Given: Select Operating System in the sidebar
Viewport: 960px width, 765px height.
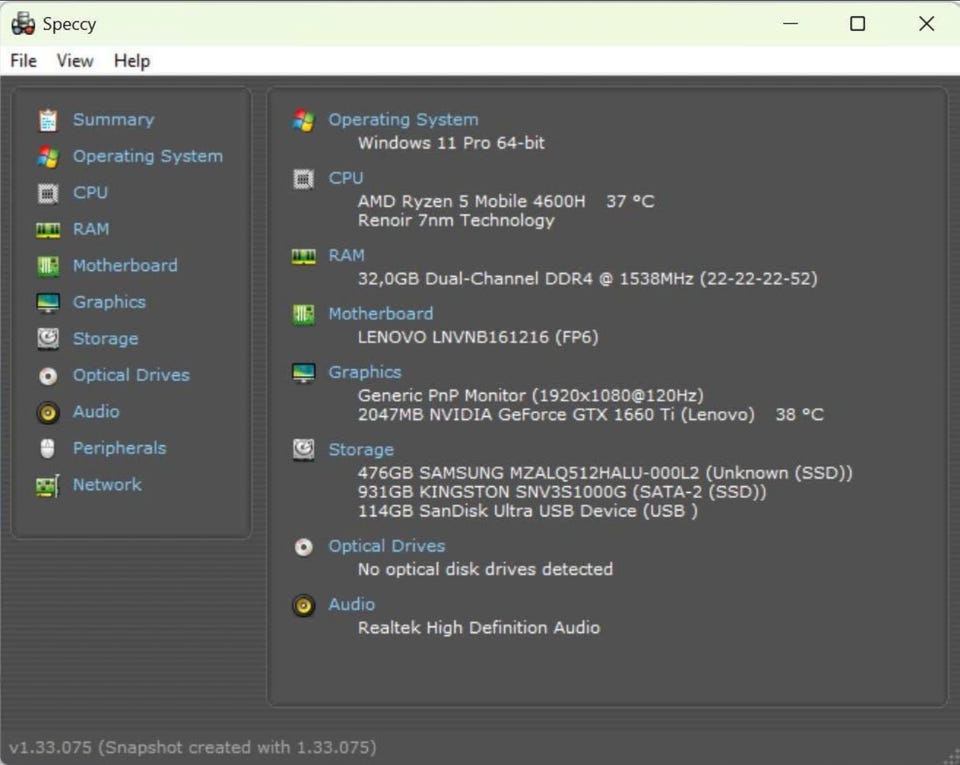Looking at the screenshot, I should 147,156.
